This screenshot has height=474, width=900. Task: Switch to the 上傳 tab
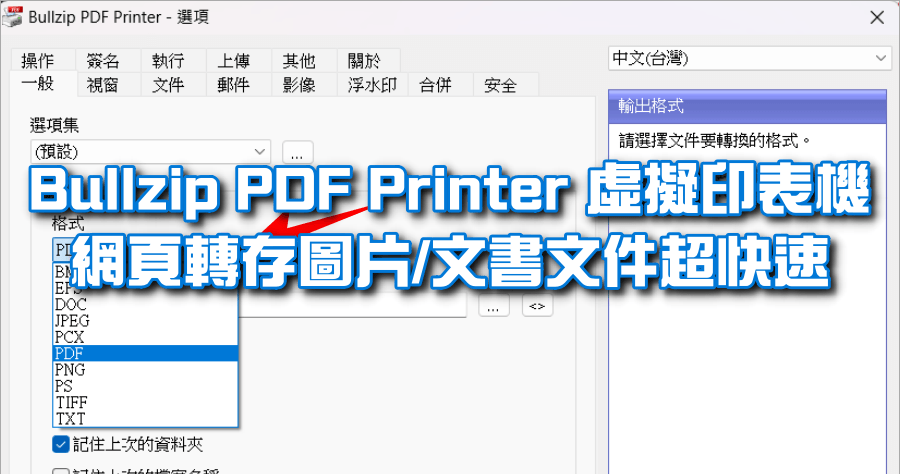pos(239,60)
